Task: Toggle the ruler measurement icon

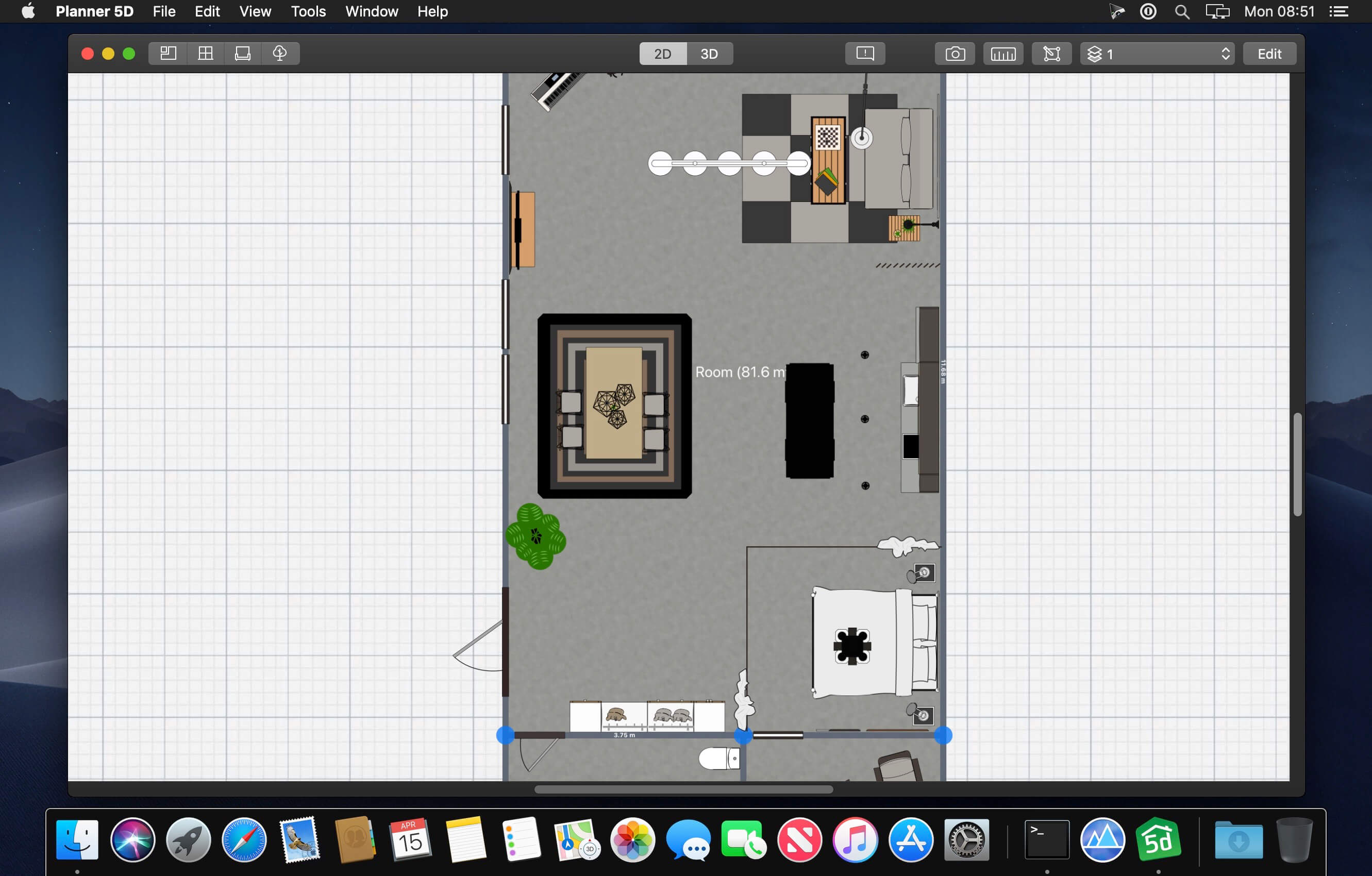Action: click(x=1003, y=54)
